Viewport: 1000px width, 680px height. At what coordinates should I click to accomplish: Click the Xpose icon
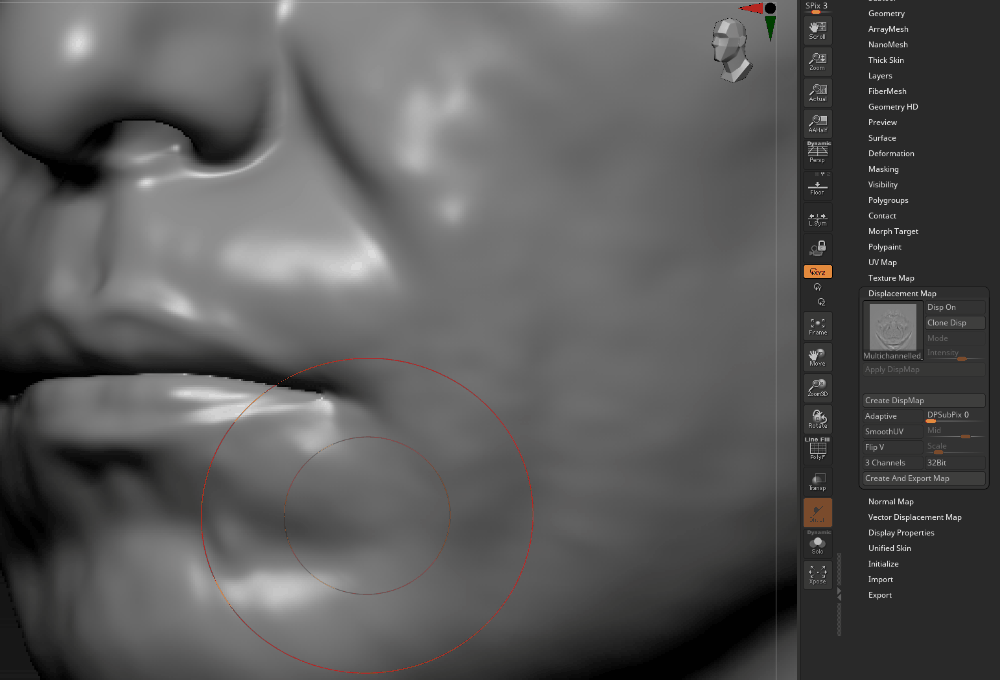coord(817,574)
